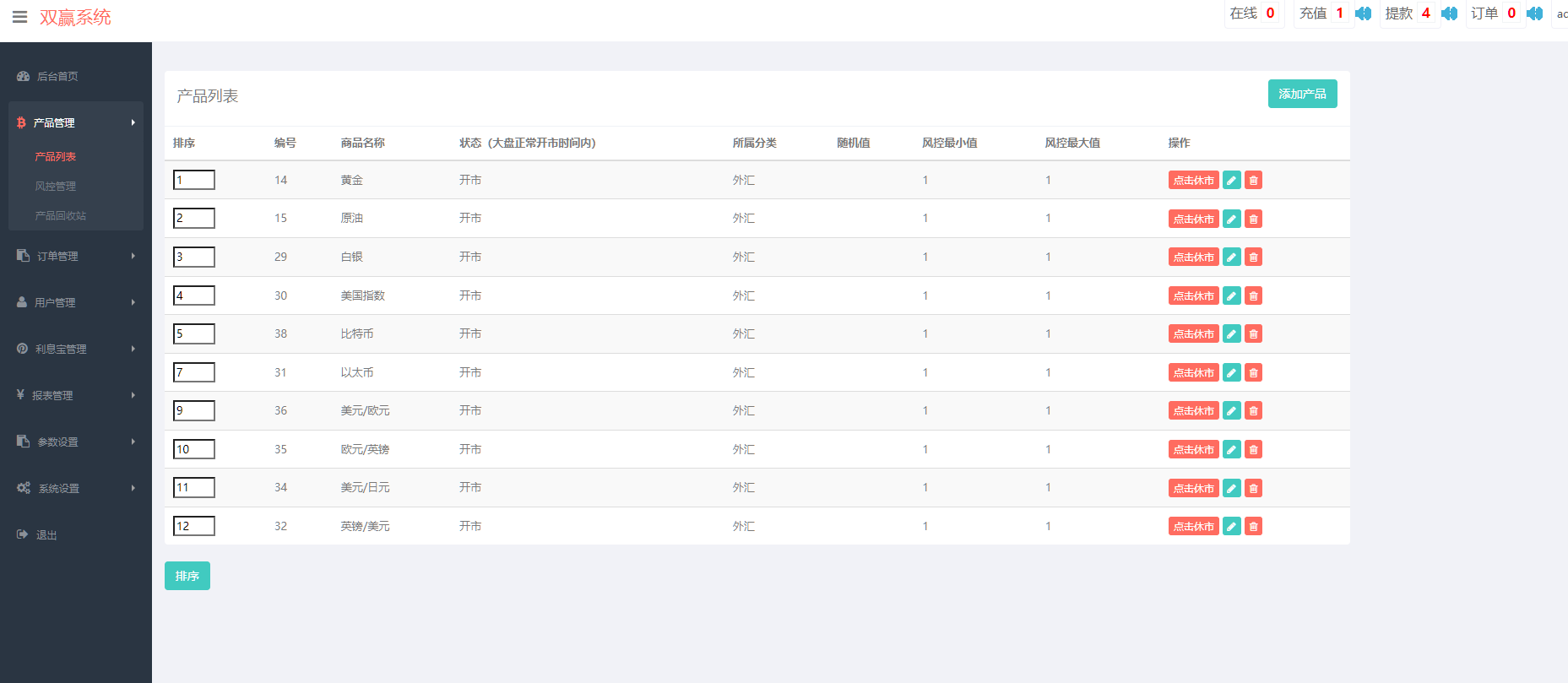Click the sort order input for 美国指数
1568x683 pixels.
194,295
